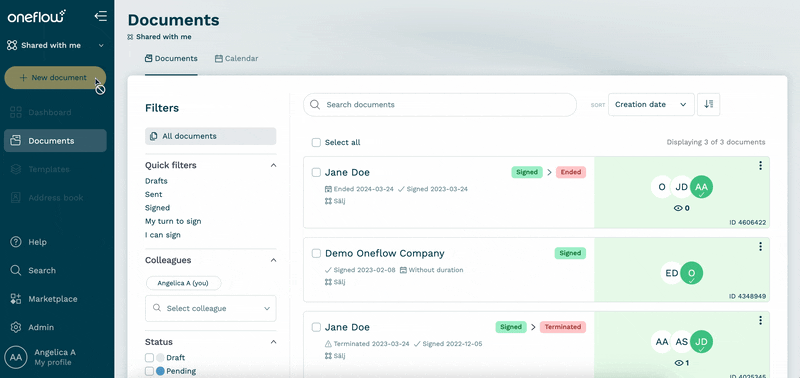This screenshot has width=800, height=378.
Task: Click the Search magnifier icon in sidebar
Action: click(x=16, y=270)
